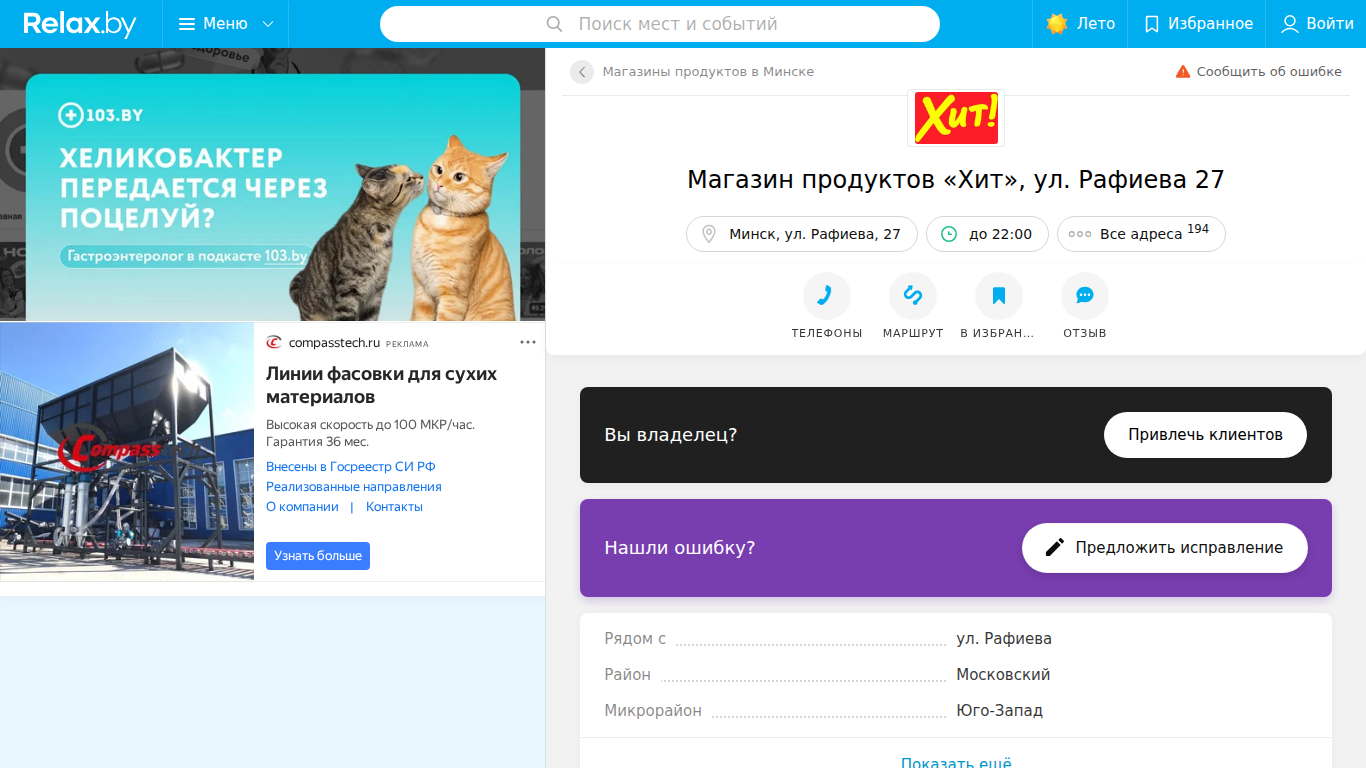Click the Московский district value

click(1003, 675)
